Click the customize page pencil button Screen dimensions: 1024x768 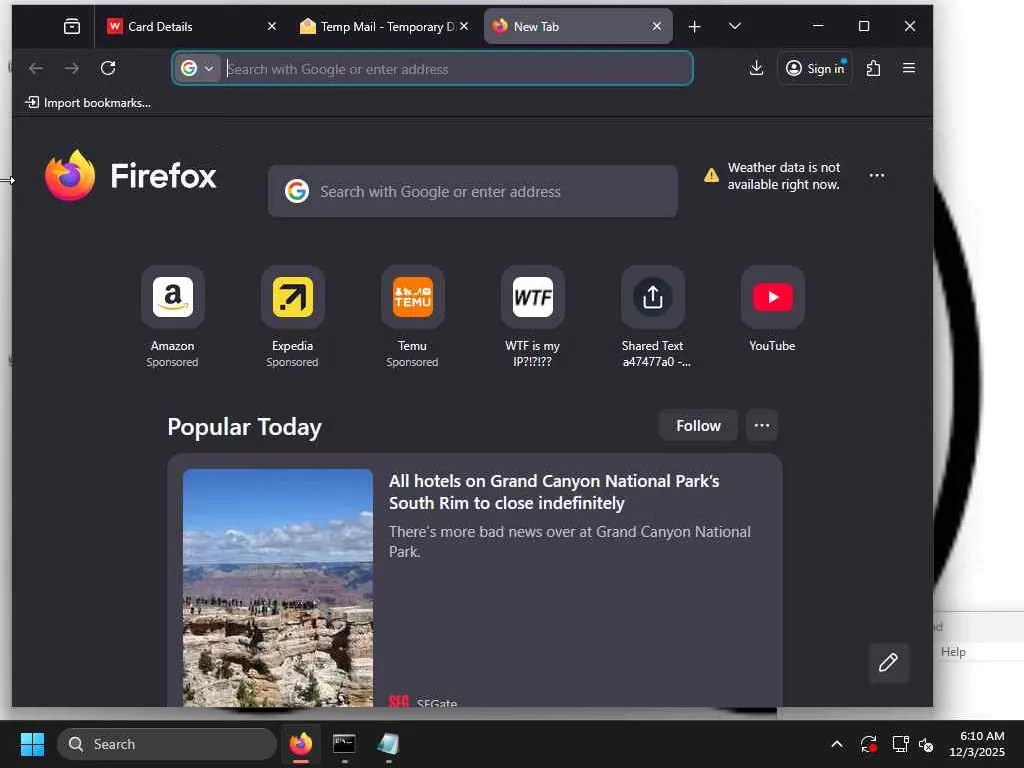click(888, 663)
